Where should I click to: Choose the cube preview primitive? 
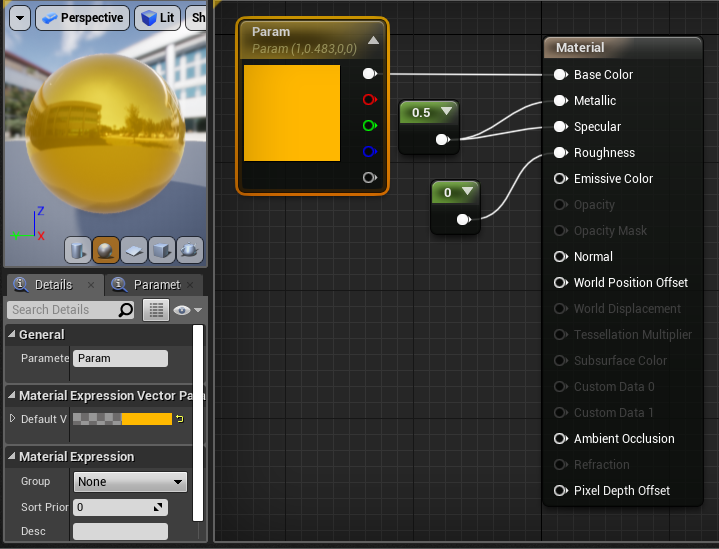[161, 249]
